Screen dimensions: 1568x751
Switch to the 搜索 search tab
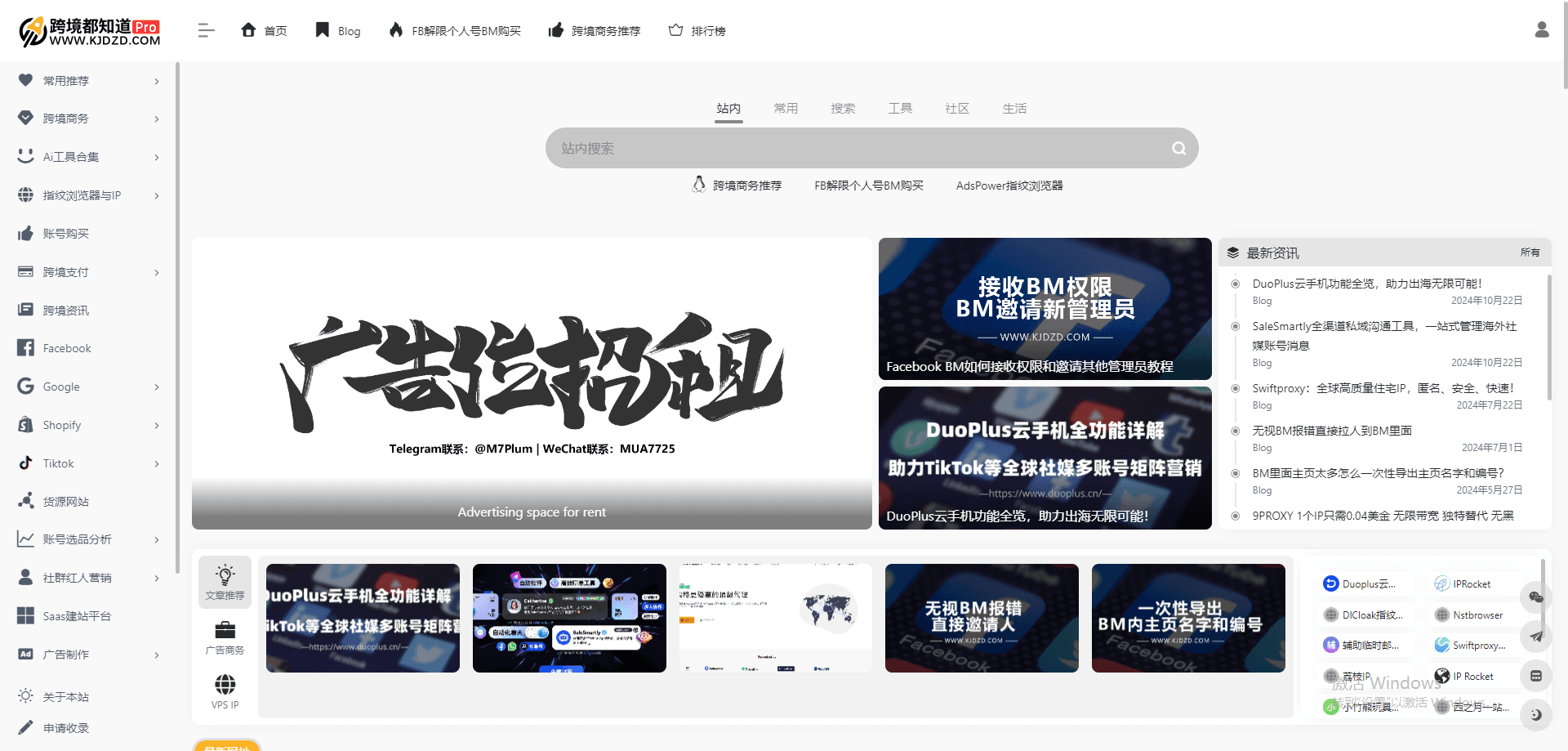tap(843, 109)
